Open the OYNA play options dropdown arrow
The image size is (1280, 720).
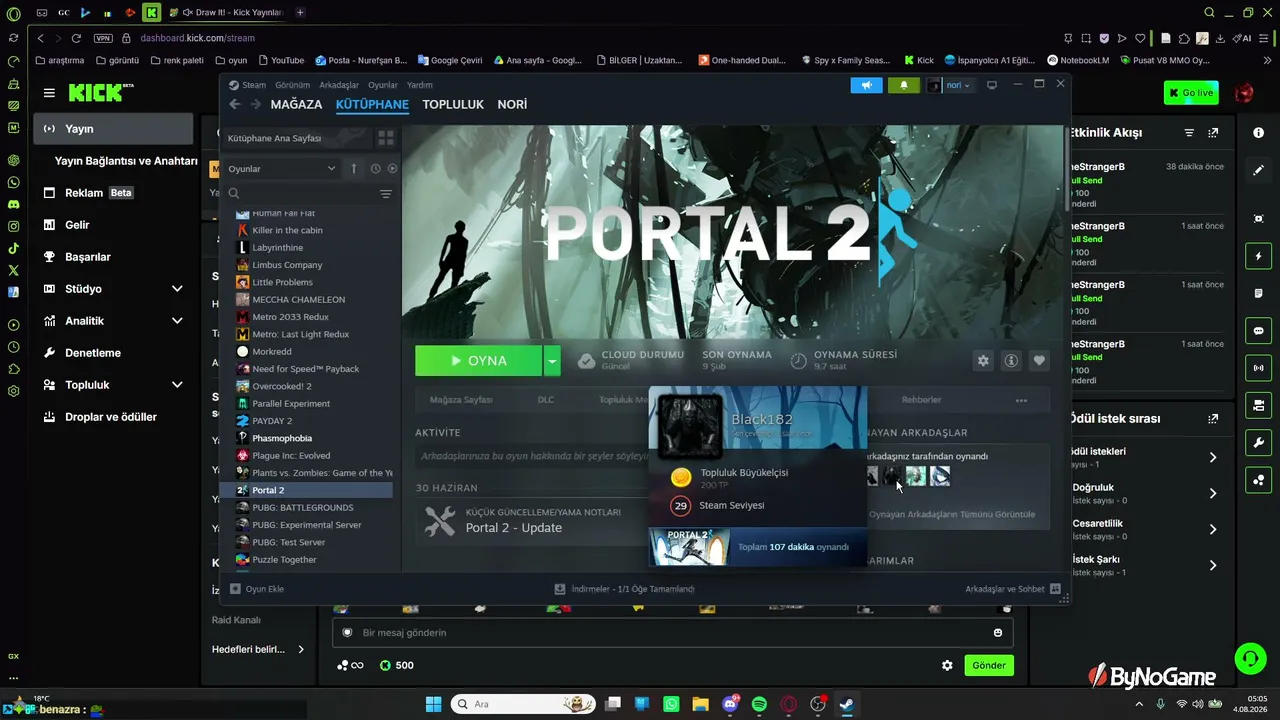coord(552,361)
